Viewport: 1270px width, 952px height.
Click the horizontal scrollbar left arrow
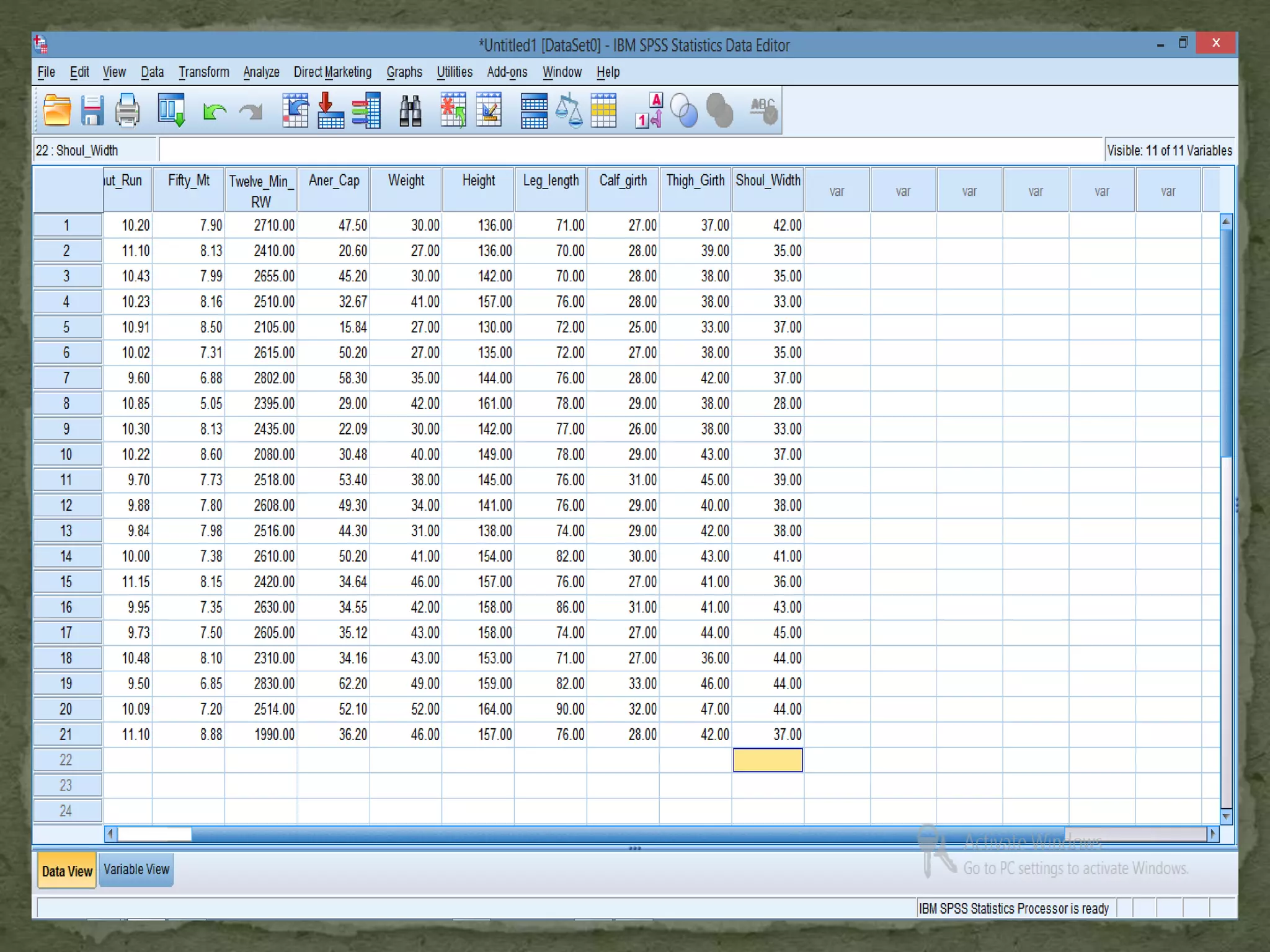click(111, 834)
